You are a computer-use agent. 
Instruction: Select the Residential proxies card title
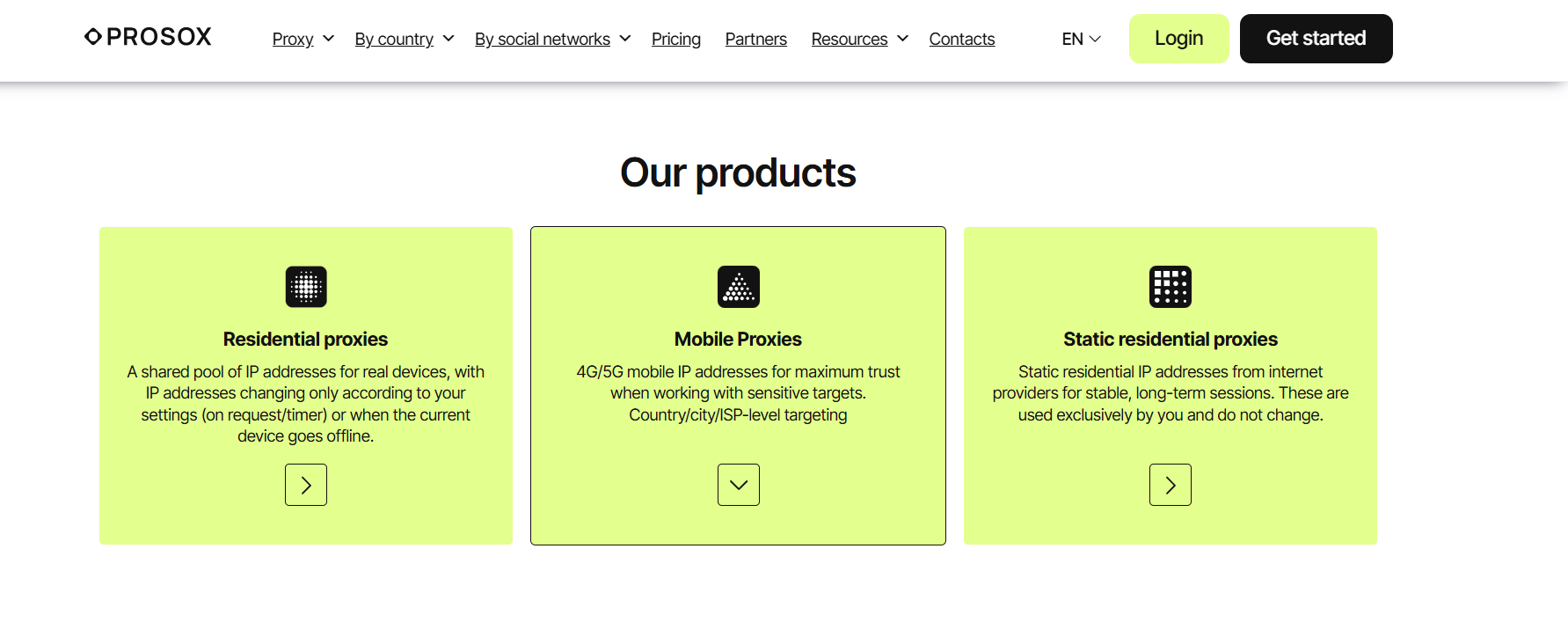(x=305, y=340)
